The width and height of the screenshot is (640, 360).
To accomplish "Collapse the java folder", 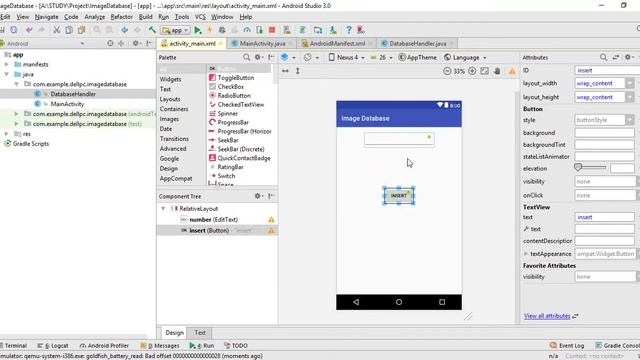I will (7, 74).
